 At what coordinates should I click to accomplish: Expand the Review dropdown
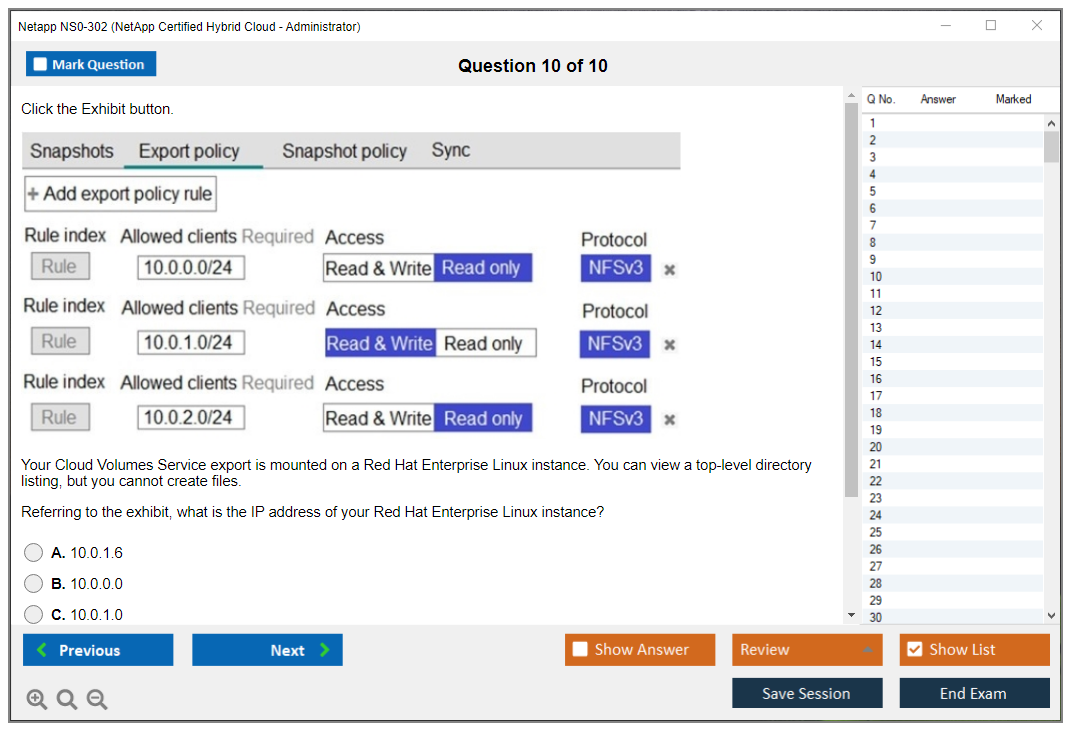(867, 650)
